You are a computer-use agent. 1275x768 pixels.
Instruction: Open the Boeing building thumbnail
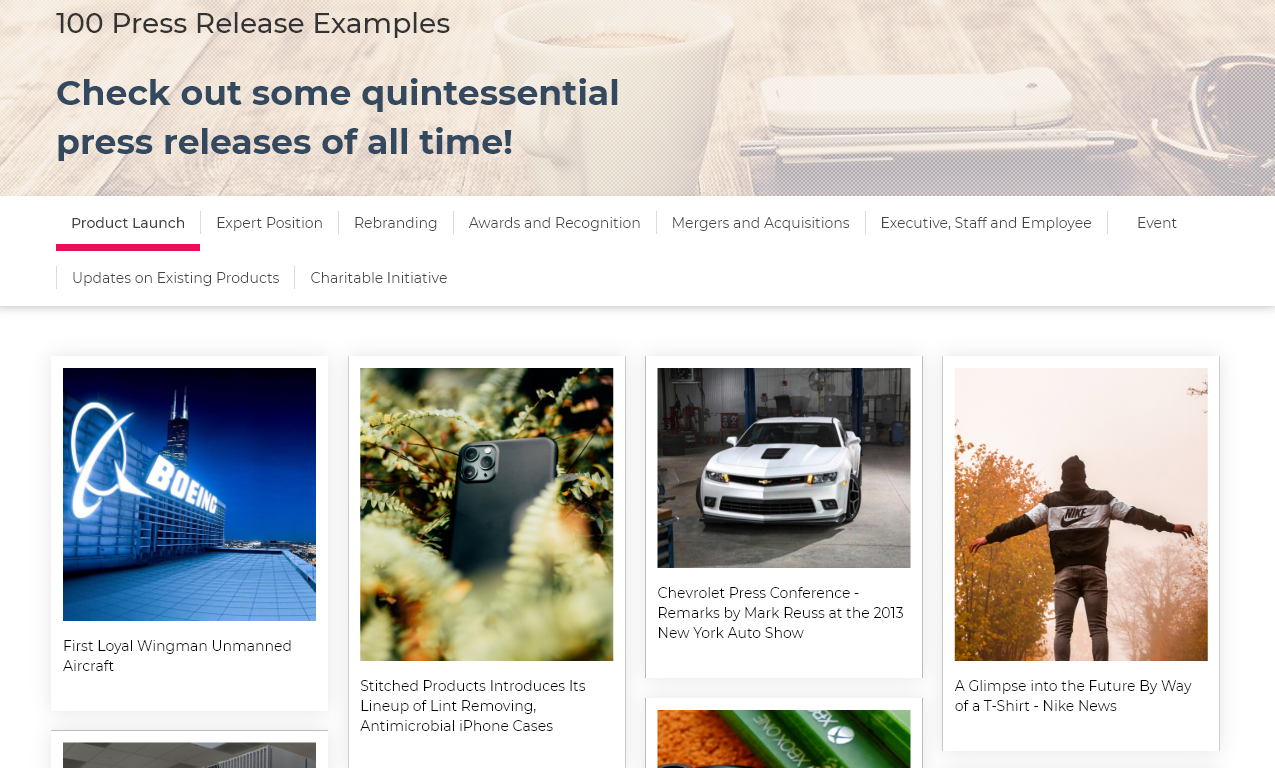tap(189, 494)
